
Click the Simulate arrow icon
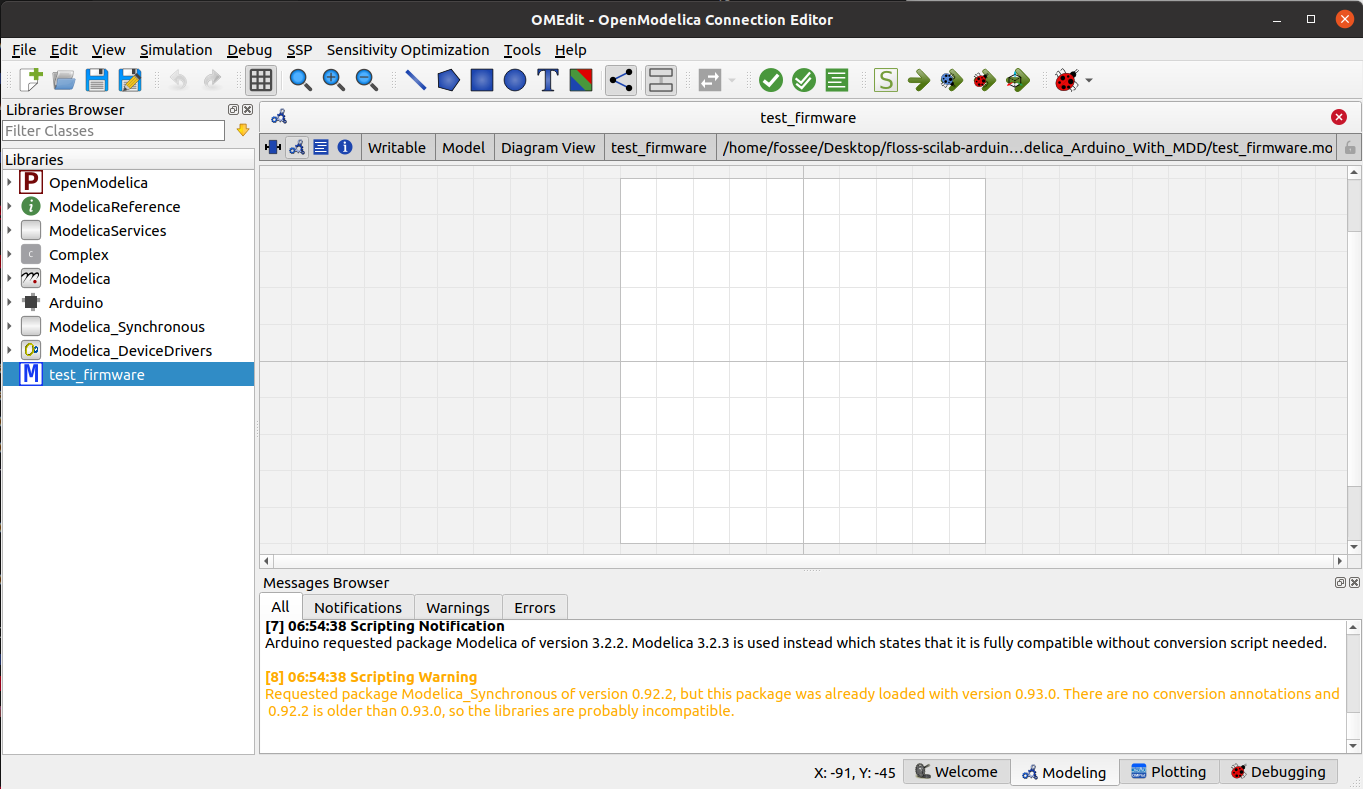coord(919,80)
